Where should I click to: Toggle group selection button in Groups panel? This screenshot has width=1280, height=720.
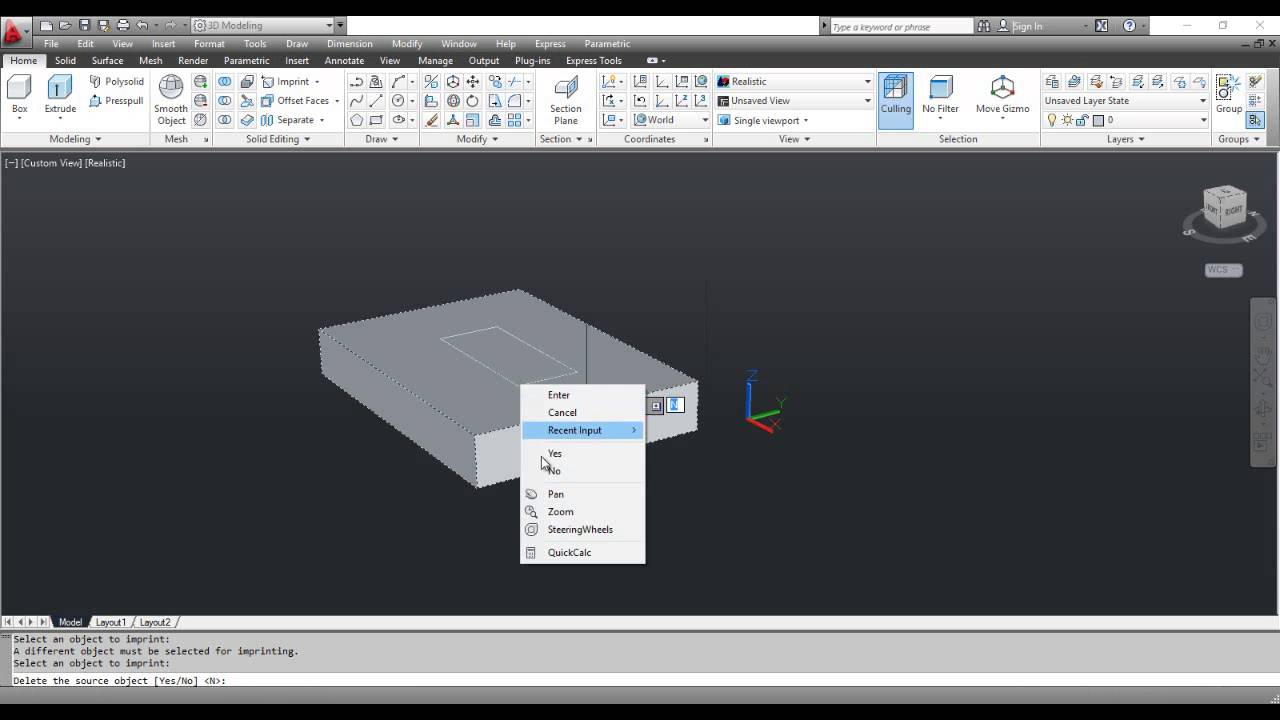1255,120
